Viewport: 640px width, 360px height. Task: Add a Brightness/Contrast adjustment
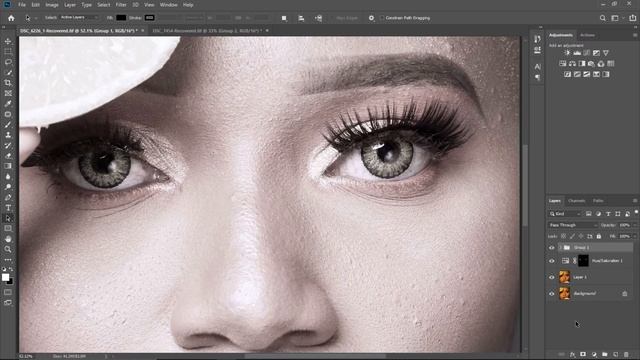click(567, 53)
